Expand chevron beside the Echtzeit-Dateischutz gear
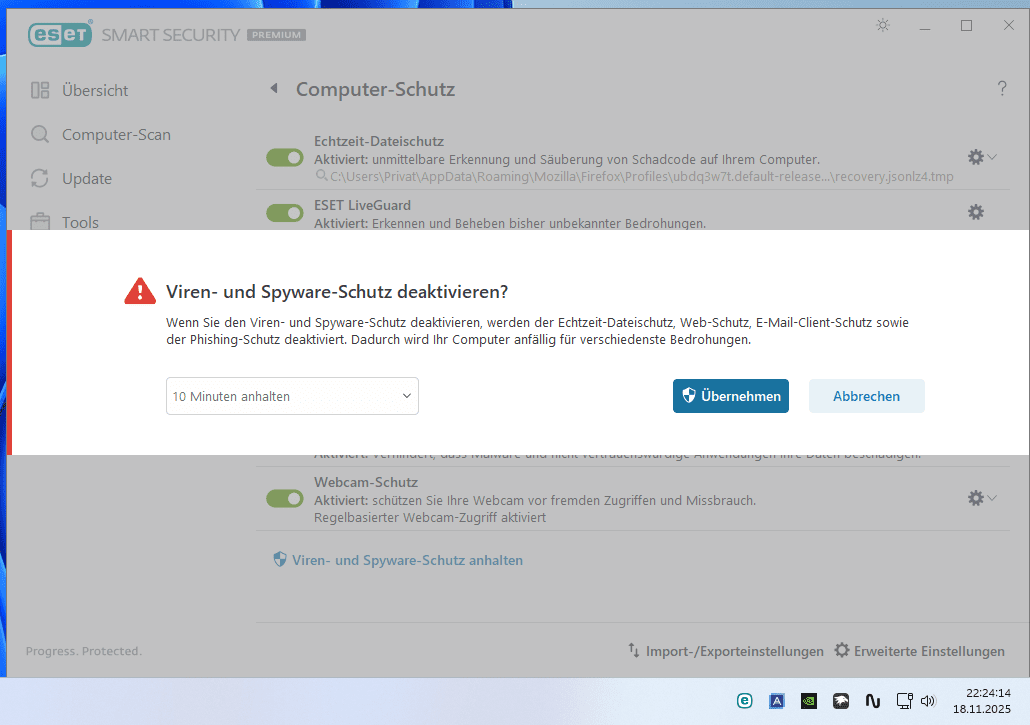This screenshot has width=1030, height=725. coord(992,157)
